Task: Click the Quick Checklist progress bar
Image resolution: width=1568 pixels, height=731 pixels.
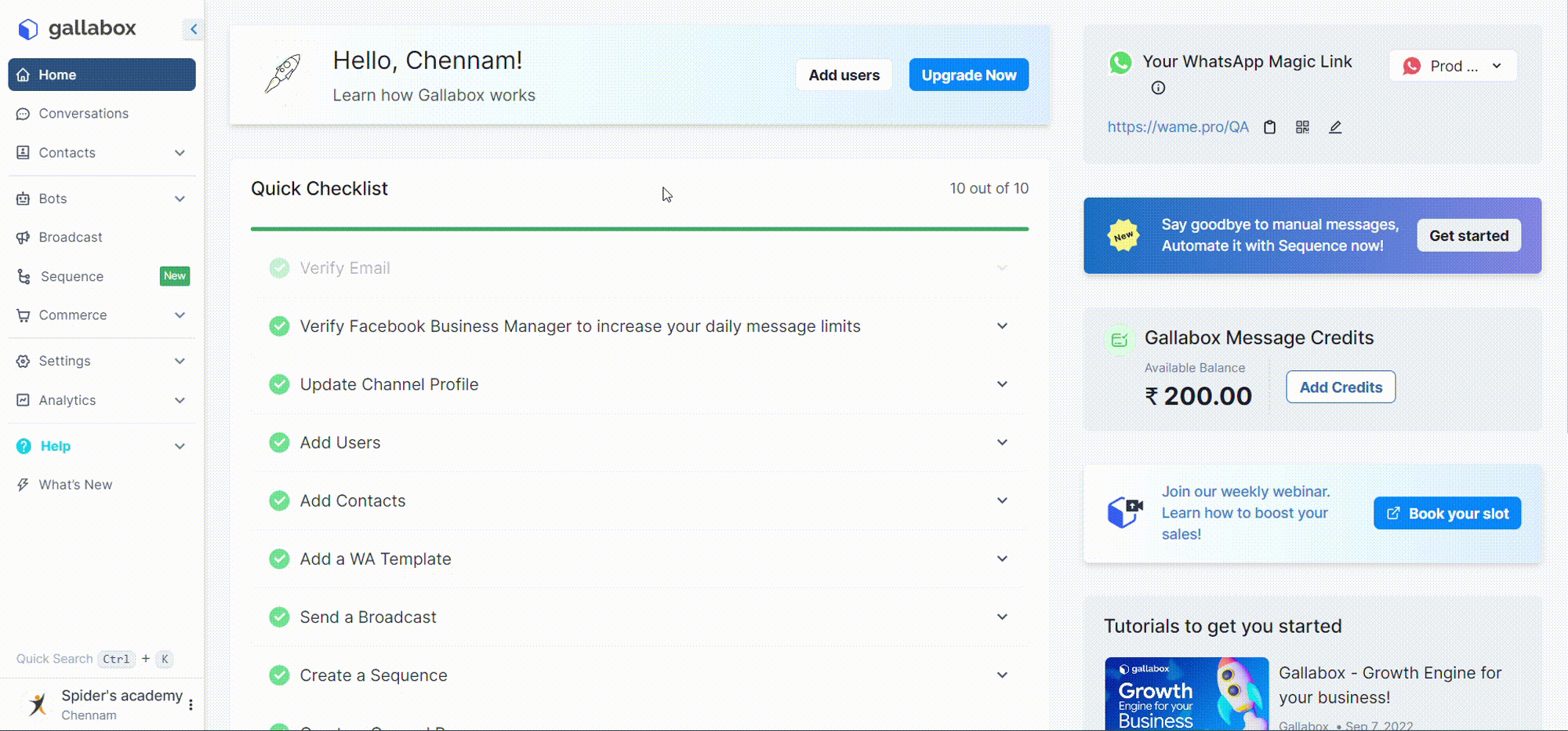Action: click(x=640, y=229)
